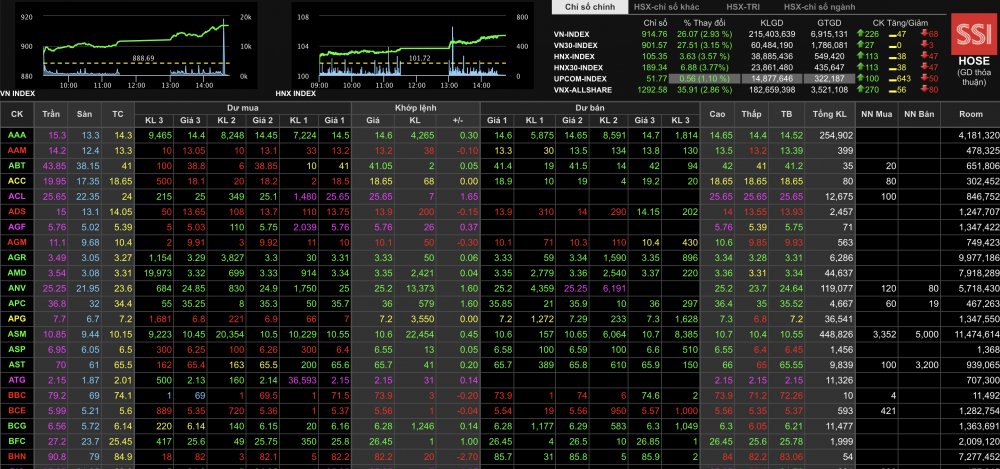The image size is (1000, 469).
Task: Click red down arrow in HNX30-INDEX row
Action: point(922,67)
